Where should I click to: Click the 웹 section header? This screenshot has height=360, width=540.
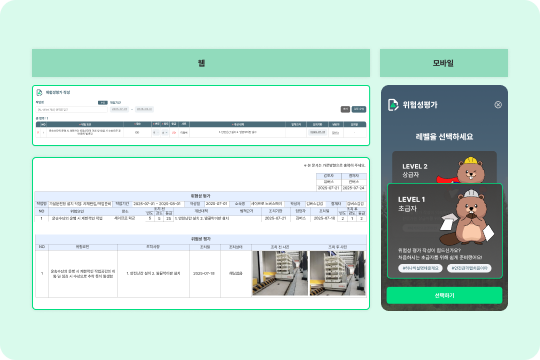pos(201,63)
